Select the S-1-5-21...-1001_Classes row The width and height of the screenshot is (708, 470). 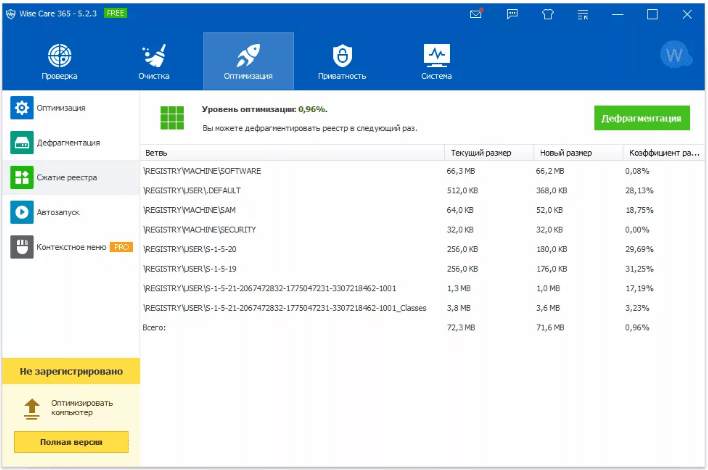(422, 308)
